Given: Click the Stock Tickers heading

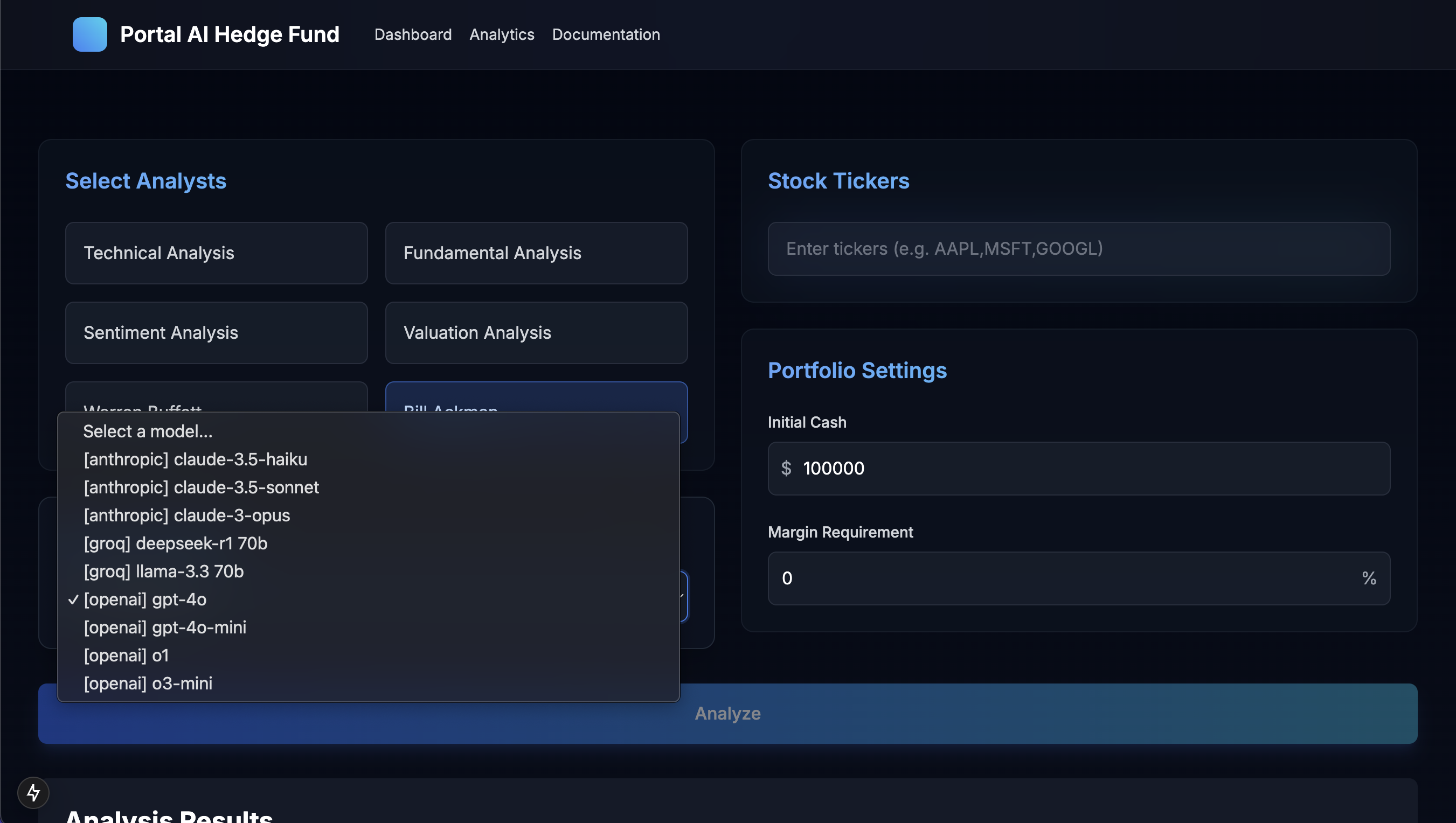Looking at the screenshot, I should click(838, 181).
